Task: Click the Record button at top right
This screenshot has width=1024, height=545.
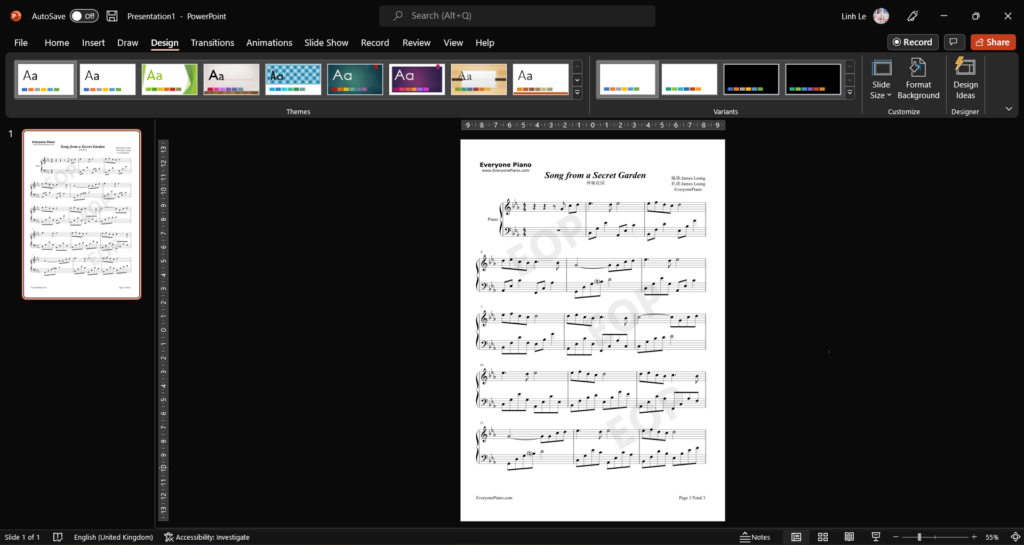Action: 912,42
